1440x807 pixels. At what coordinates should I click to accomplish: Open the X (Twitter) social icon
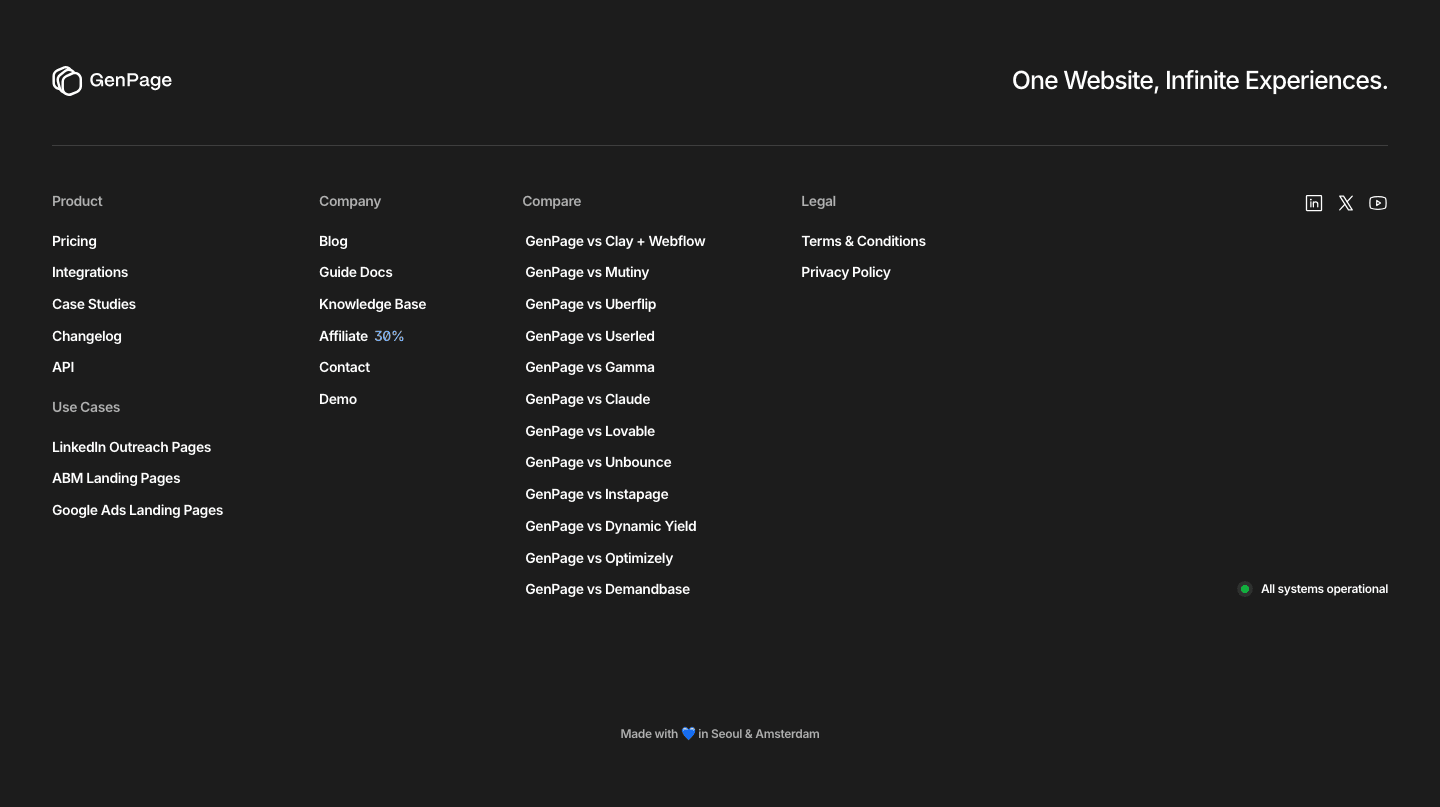tap(1346, 203)
